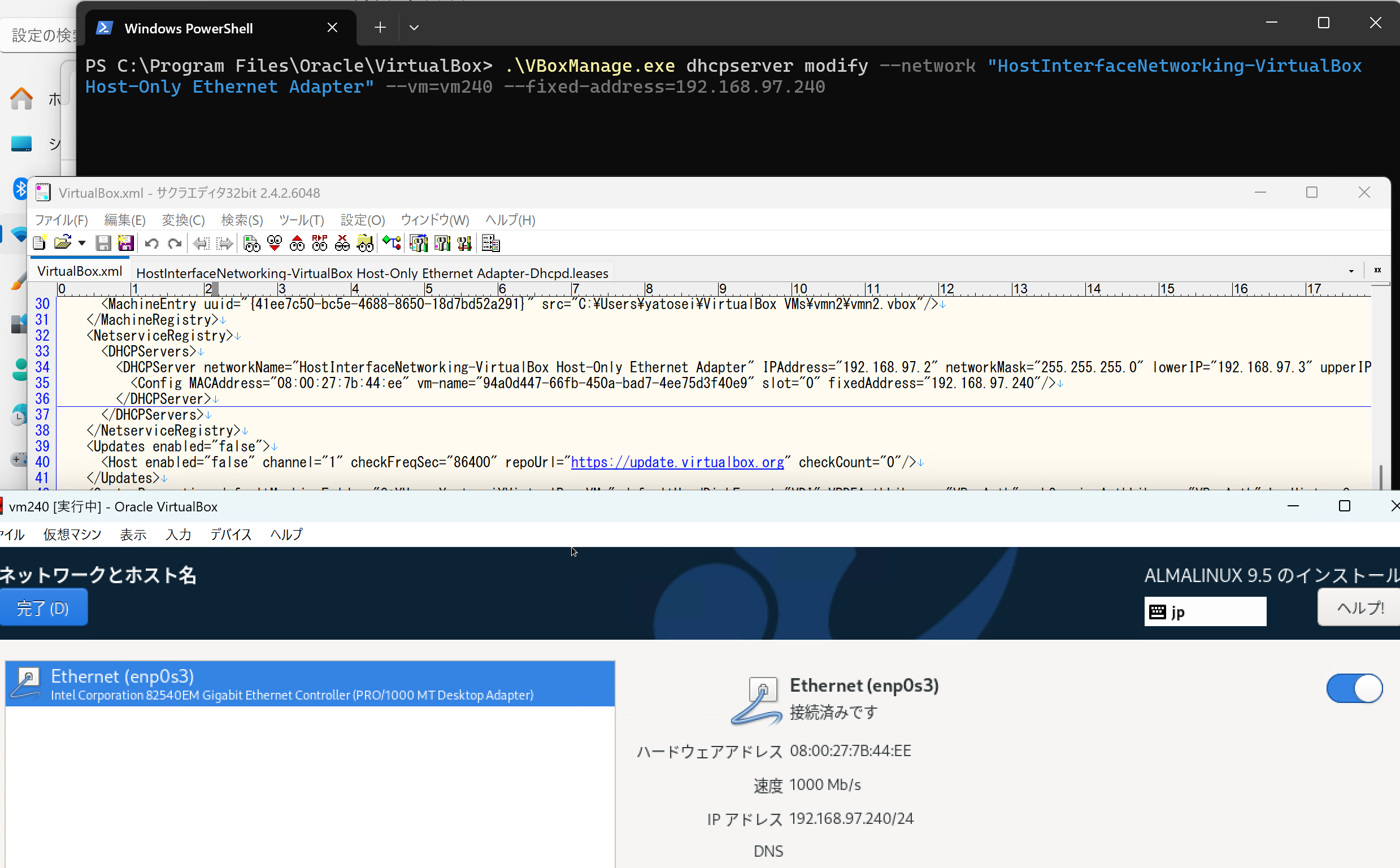Click the 完了(D) button
Image resolution: width=1400 pixels, height=868 pixels.
click(43, 608)
